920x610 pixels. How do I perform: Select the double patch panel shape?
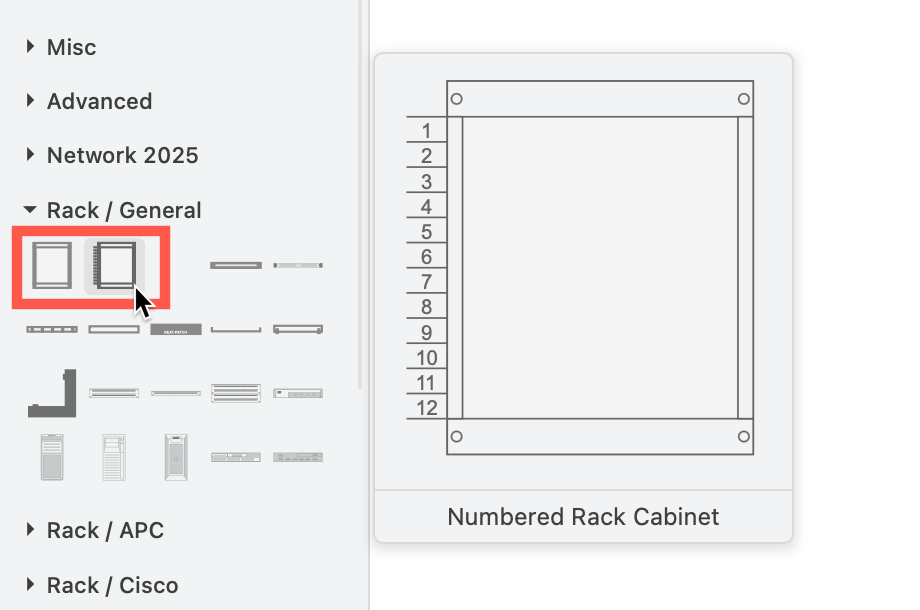pos(235,392)
